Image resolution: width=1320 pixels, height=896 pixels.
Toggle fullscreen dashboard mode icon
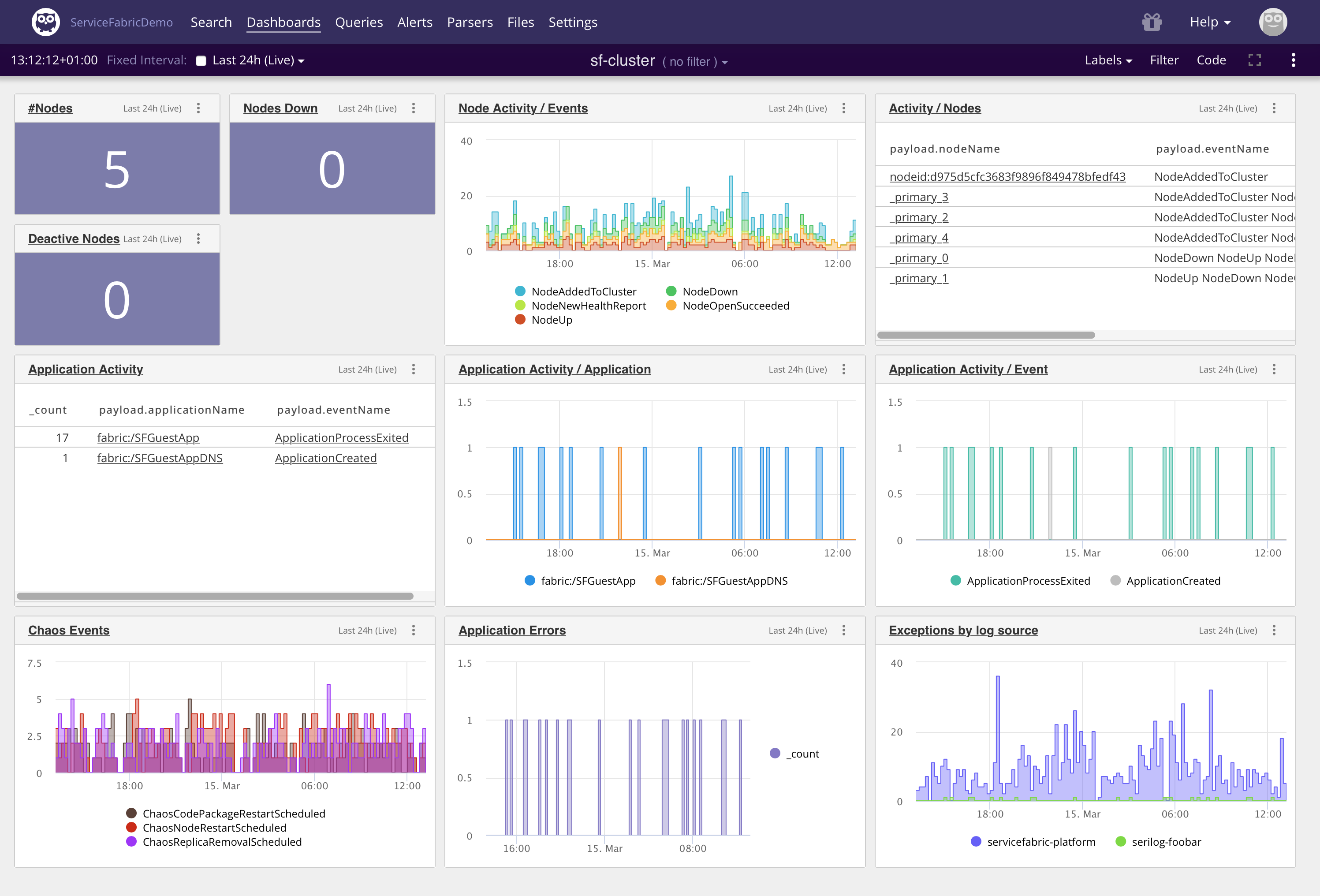tap(1254, 60)
